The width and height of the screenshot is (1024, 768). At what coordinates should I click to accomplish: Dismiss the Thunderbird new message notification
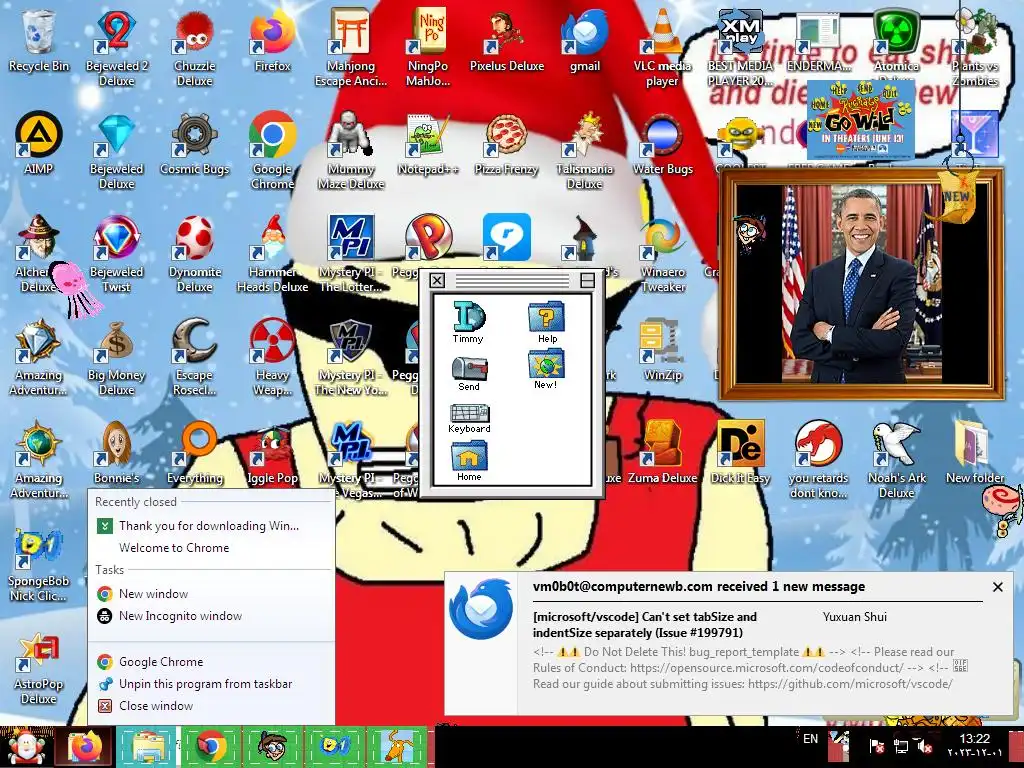tap(998, 587)
